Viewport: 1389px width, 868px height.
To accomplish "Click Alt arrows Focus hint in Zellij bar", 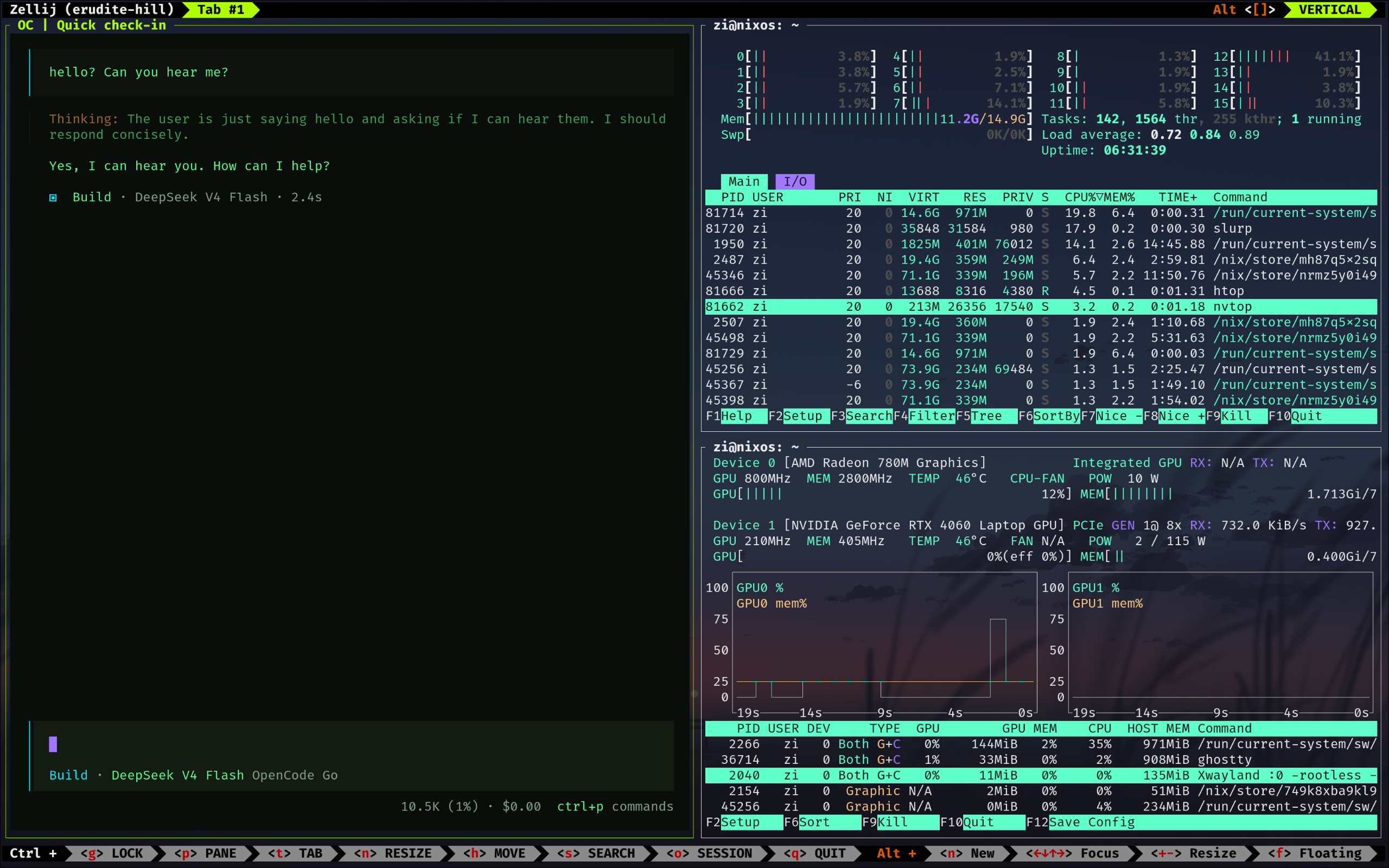I will click(x=1072, y=854).
